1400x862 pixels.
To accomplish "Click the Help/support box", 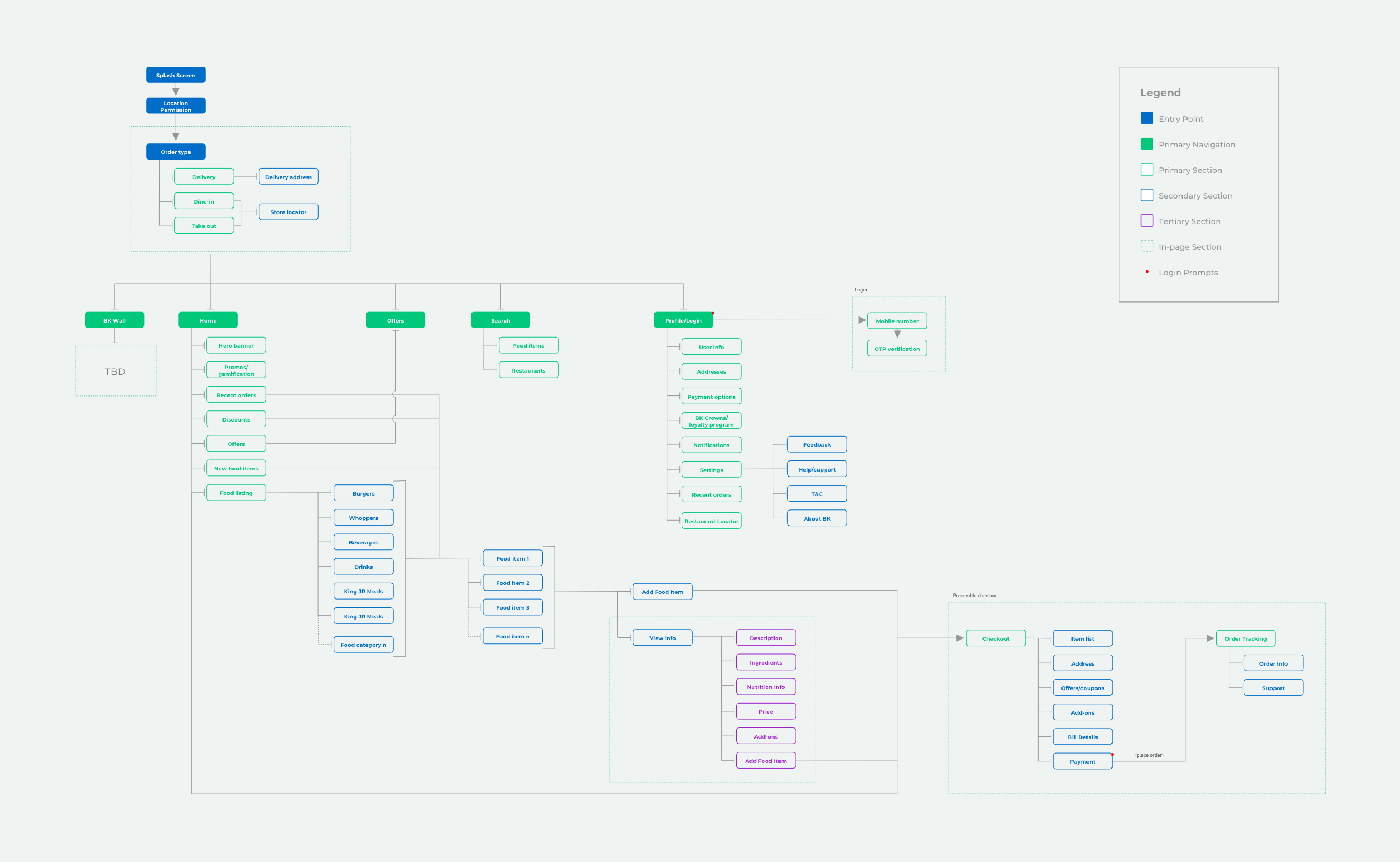I will pyautogui.click(x=817, y=469).
